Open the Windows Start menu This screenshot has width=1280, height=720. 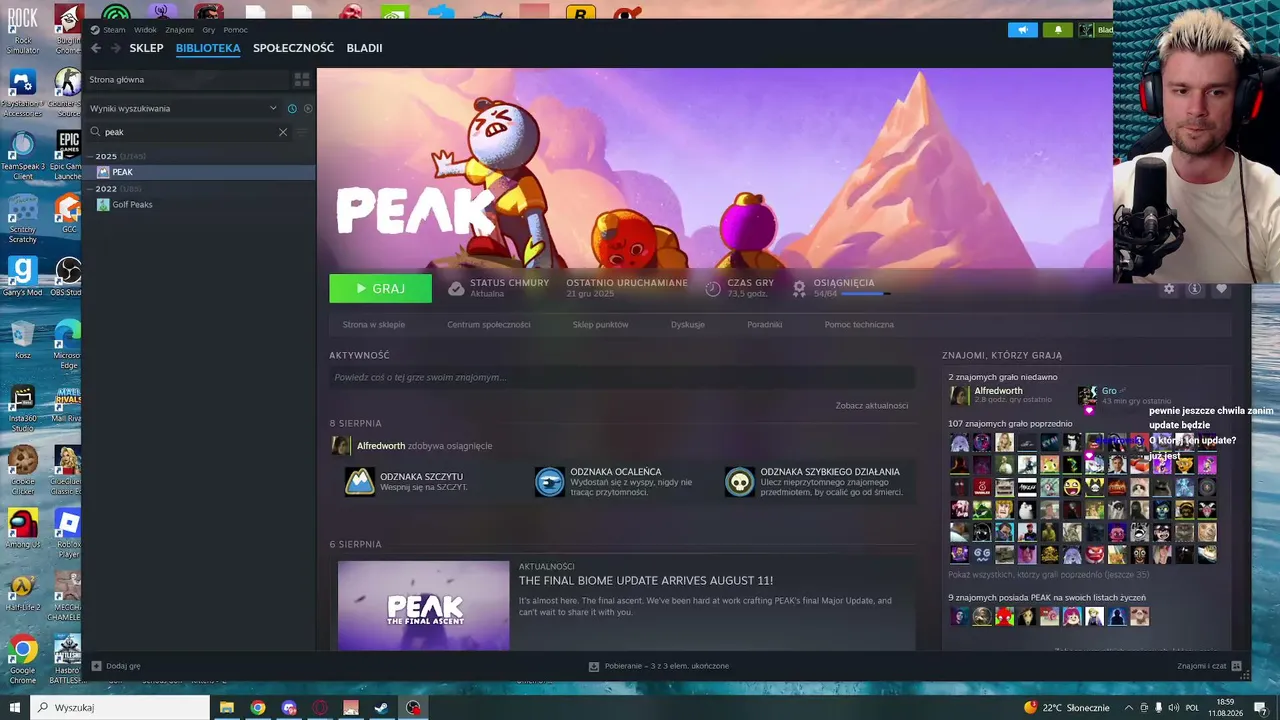(15, 707)
